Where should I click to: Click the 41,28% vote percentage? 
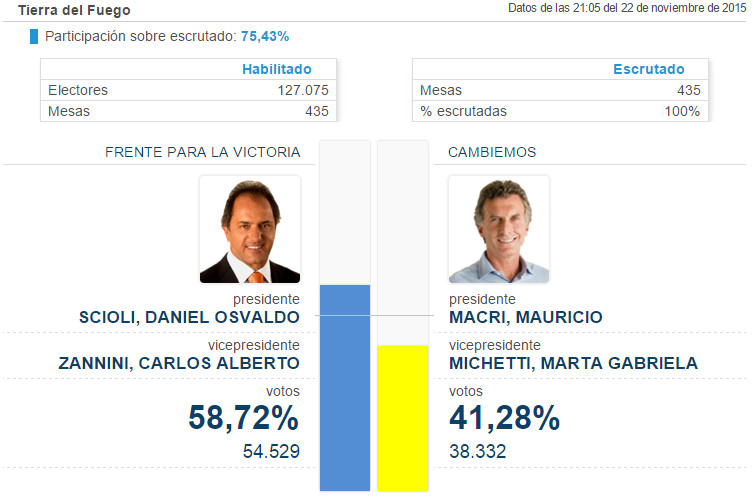click(504, 418)
